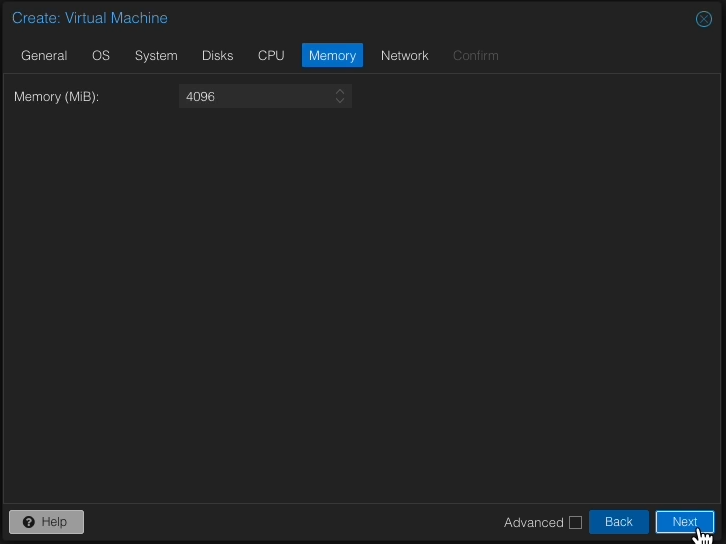Click the Back button

619,522
